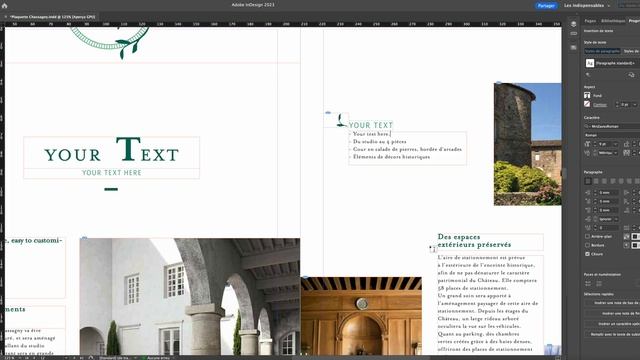Select the sixth paragraph alignment button
This screenshot has width=640, height=360.
[629, 181]
